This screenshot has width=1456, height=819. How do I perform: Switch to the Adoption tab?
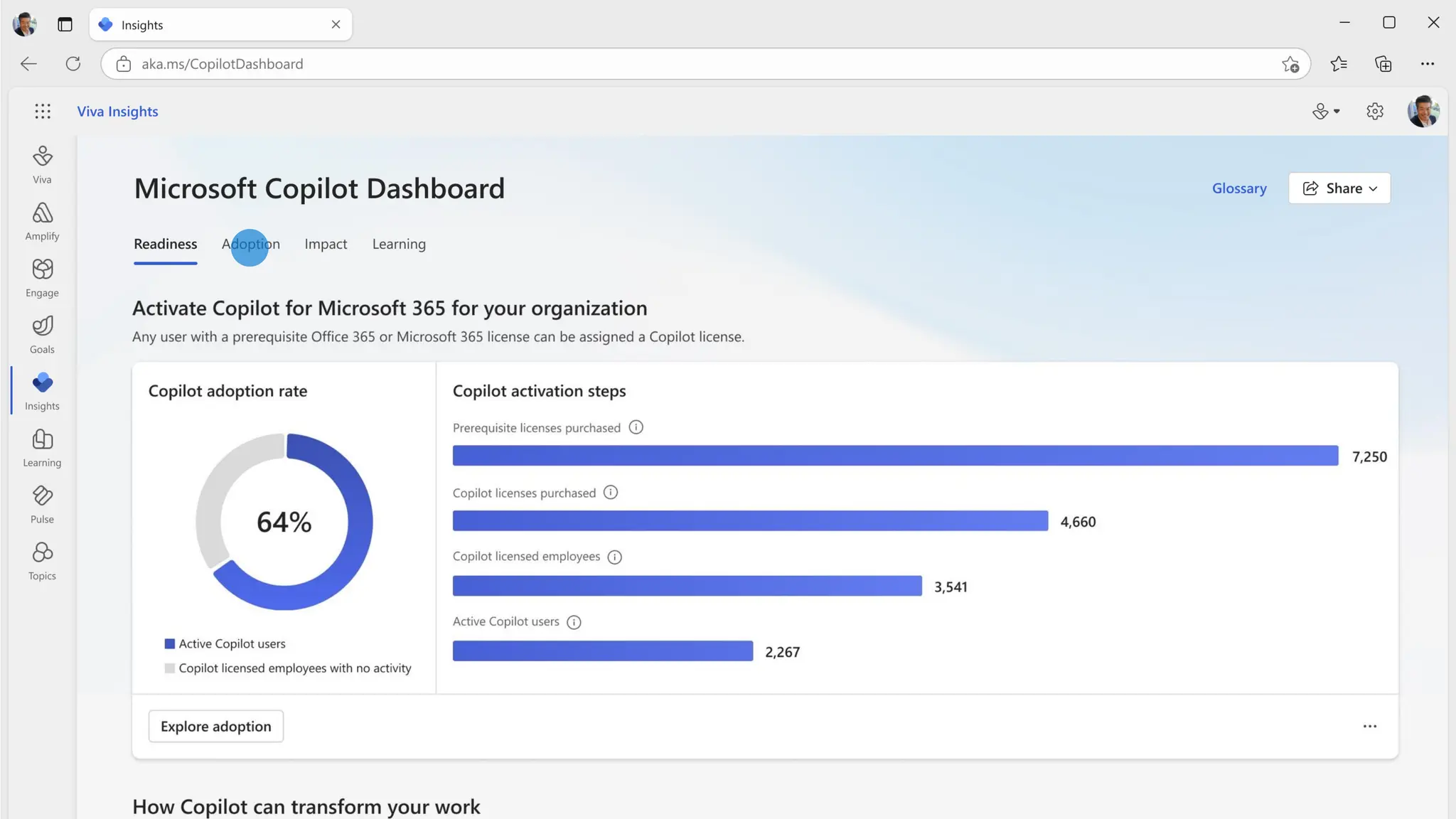click(251, 244)
